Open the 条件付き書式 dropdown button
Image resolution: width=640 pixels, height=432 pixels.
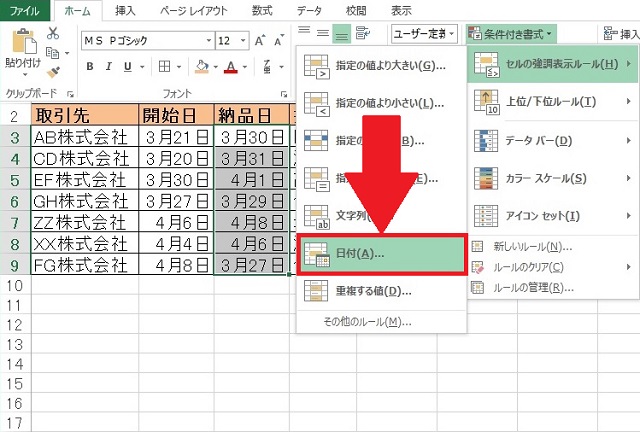pos(511,33)
